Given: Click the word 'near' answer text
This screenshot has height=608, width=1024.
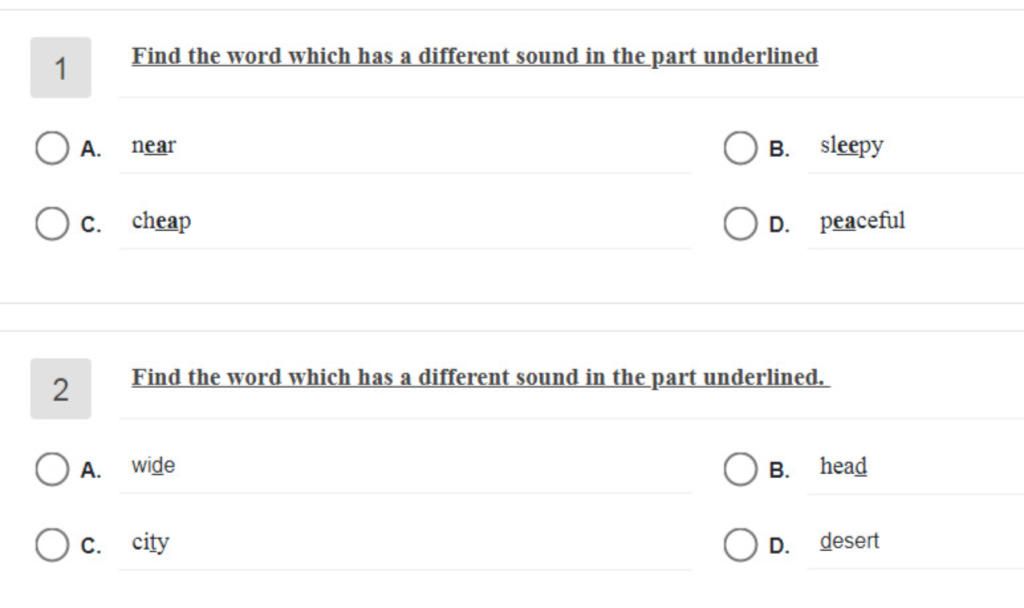Looking at the screenshot, I should coord(154,146).
